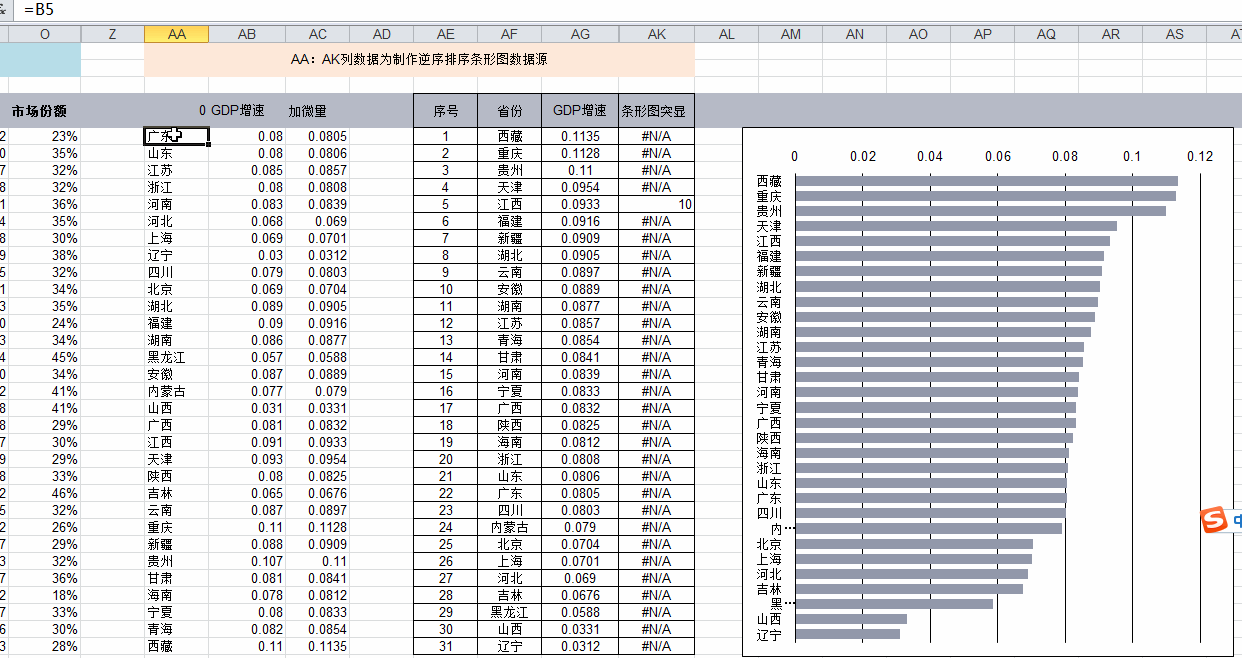The image size is (1242, 658).
Task: Select the 45% market share cell
Action: 44,357
